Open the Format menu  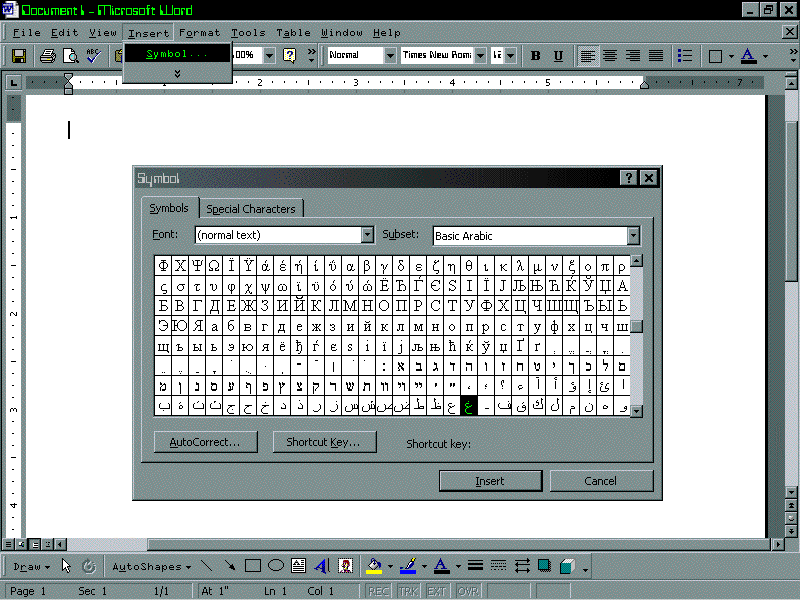click(200, 33)
